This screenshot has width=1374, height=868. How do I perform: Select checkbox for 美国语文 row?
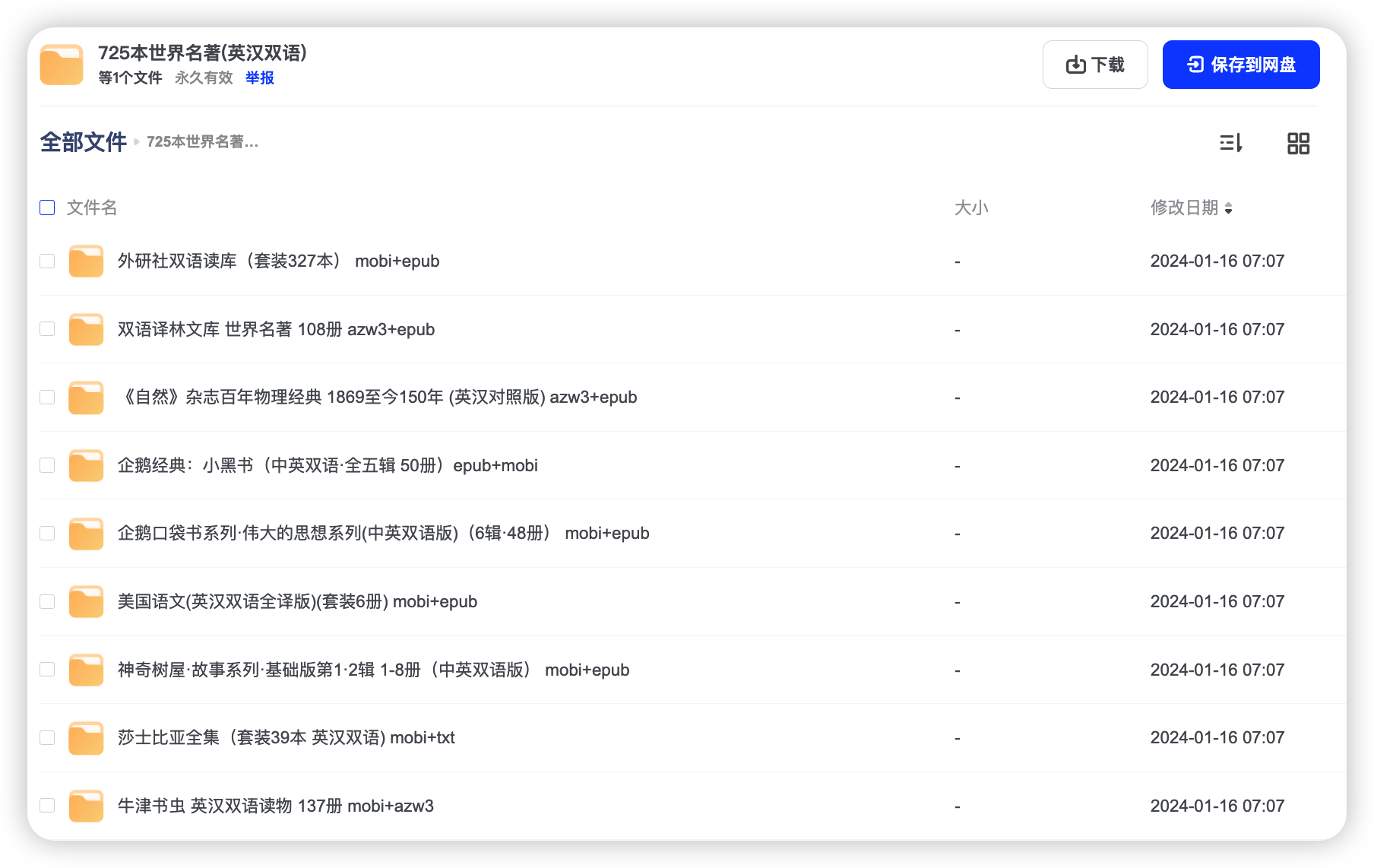click(x=47, y=601)
